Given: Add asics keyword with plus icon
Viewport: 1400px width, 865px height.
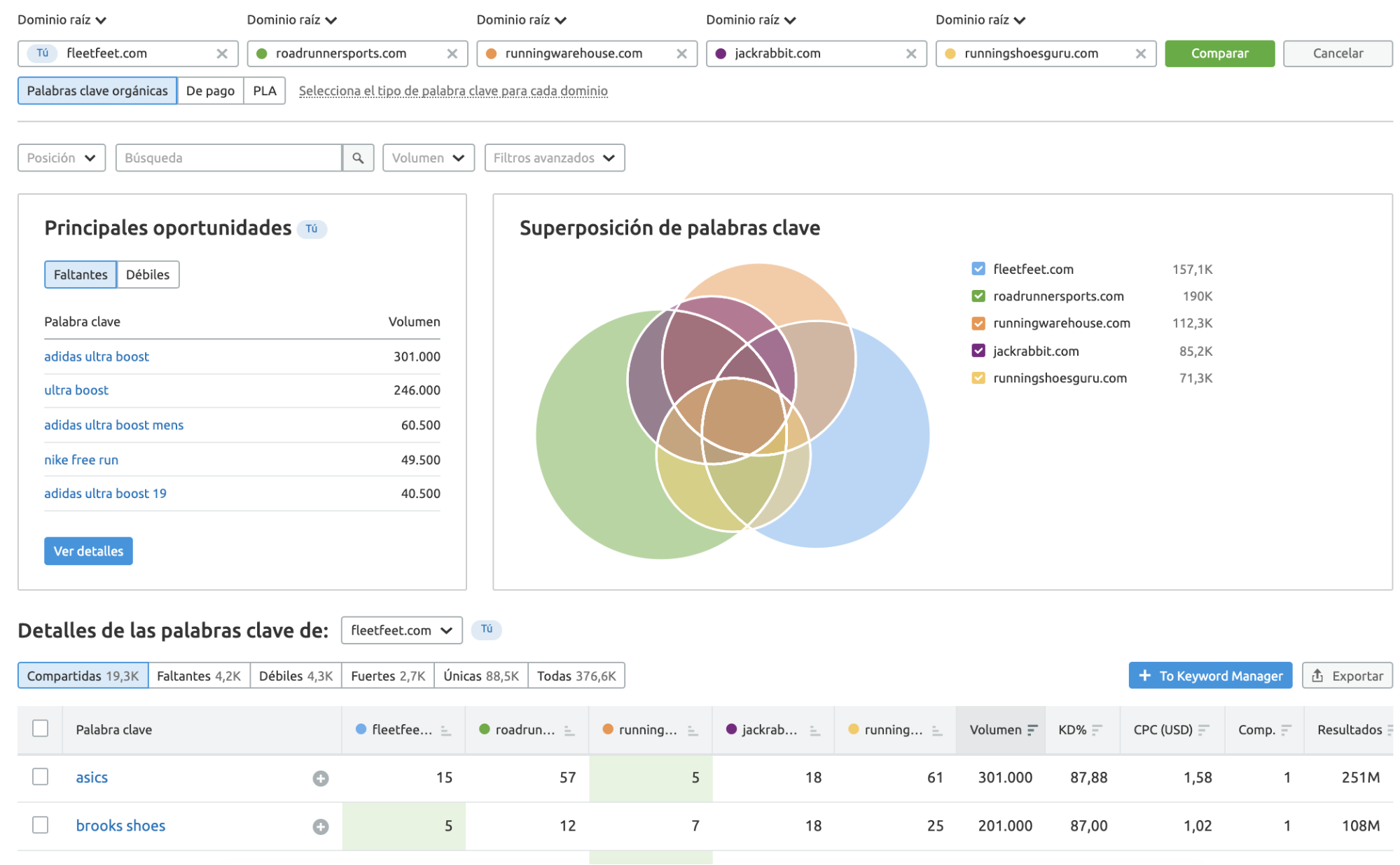Looking at the screenshot, I should click(x=321, y=779).
